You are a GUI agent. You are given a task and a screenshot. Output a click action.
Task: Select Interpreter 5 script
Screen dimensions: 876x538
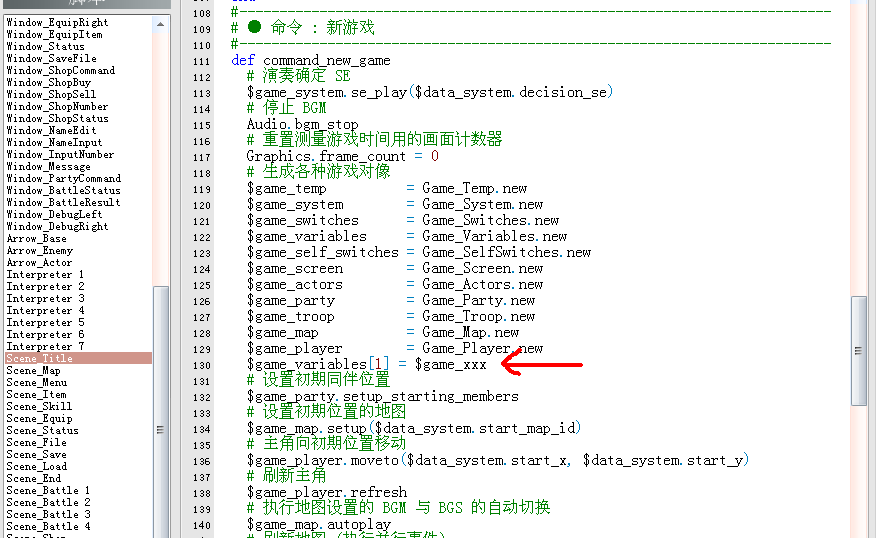tap(45, 323)
